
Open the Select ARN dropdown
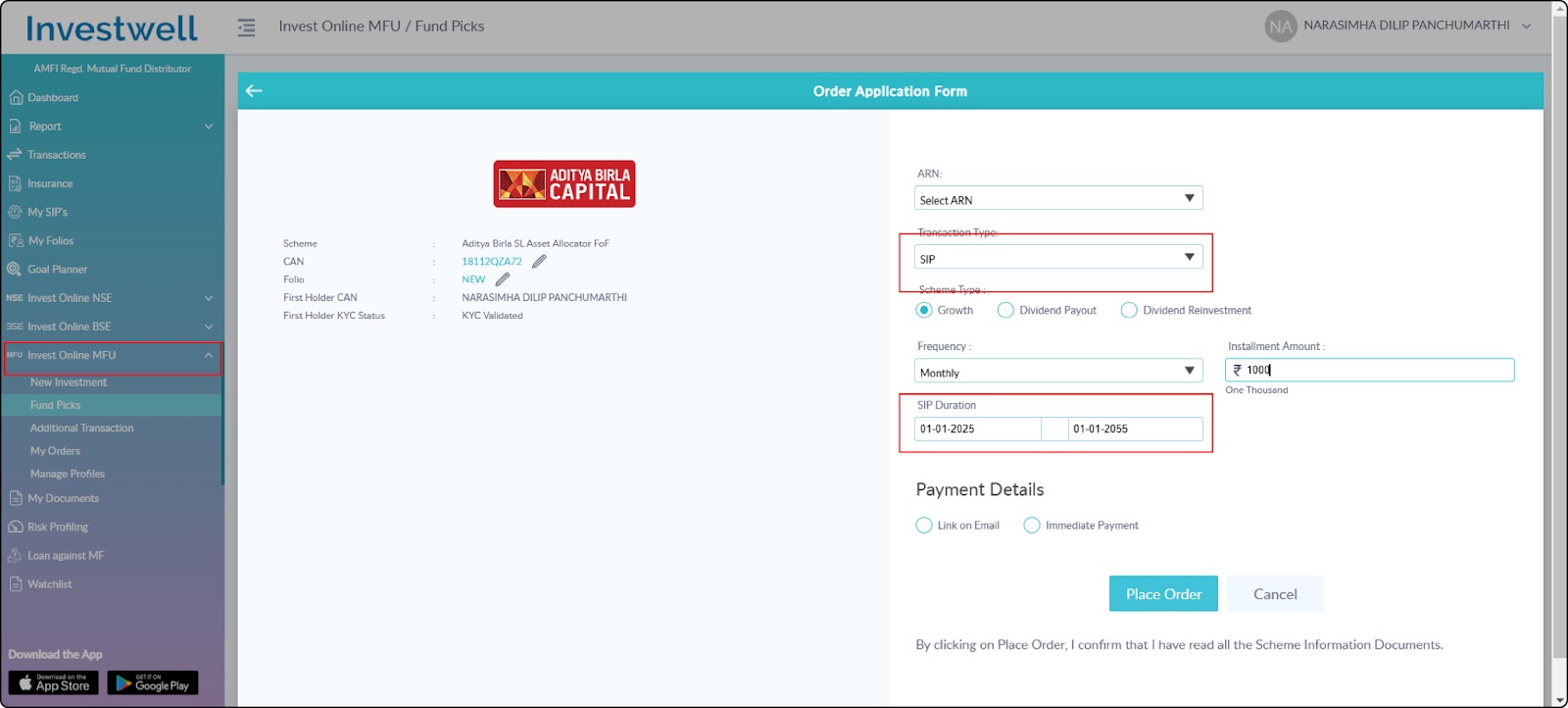[1058, 199]
